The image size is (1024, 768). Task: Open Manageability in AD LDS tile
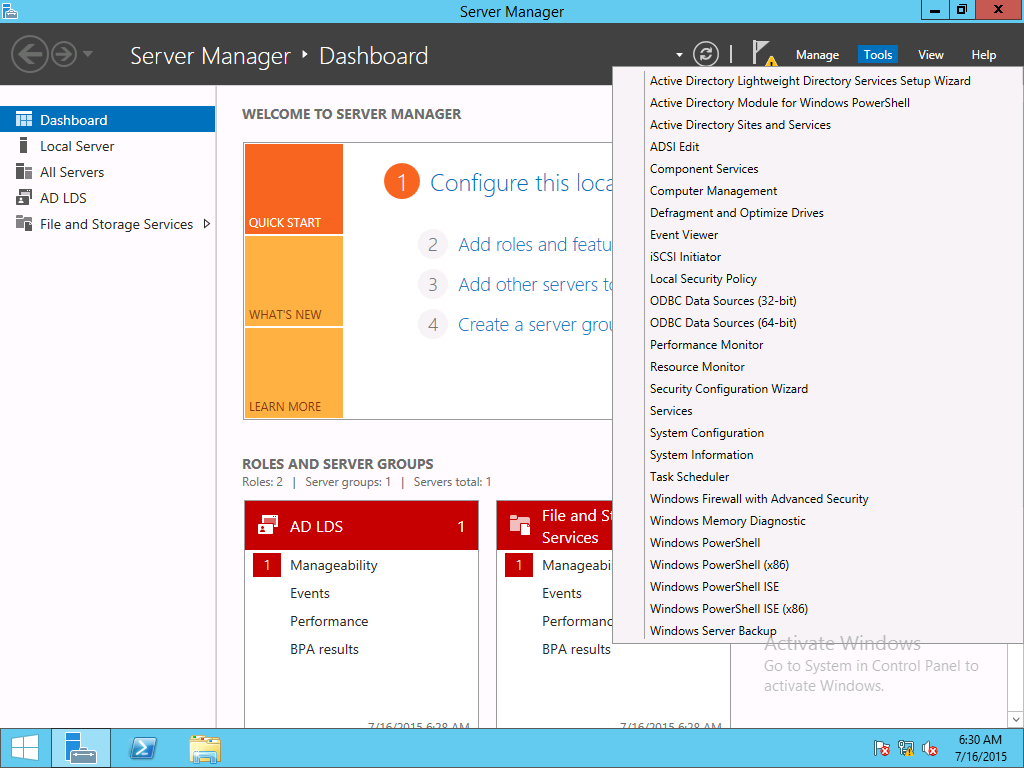pos(334,565)
